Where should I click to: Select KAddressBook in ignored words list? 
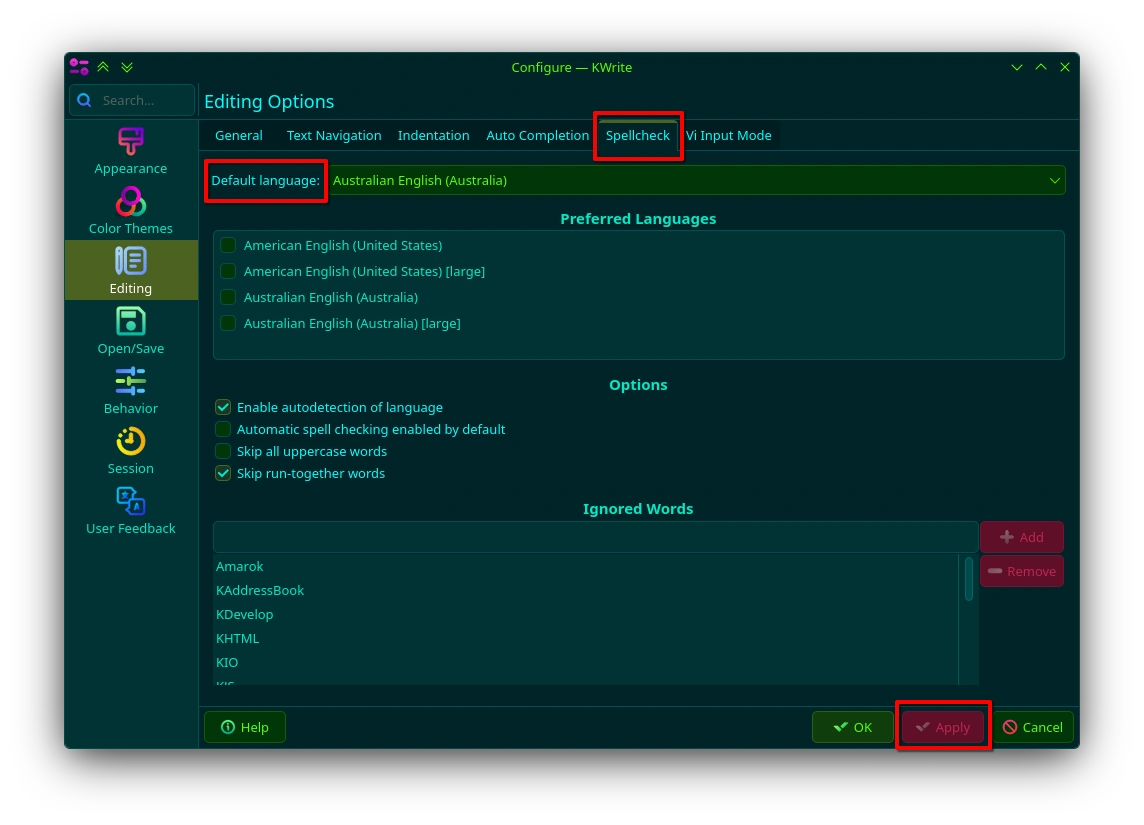tap(587, 590)
